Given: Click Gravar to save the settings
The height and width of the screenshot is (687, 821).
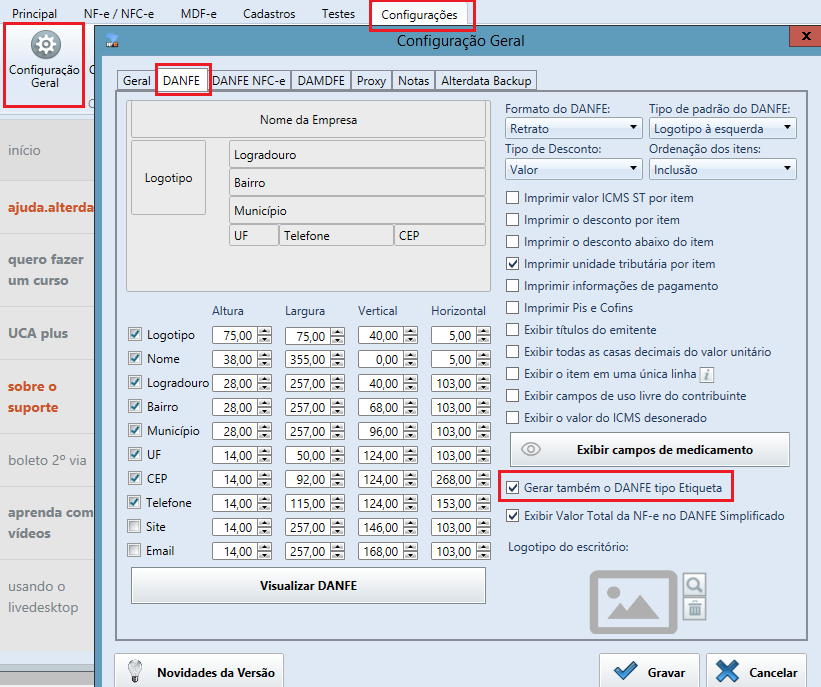Looking at the screenshot, I should (x=649, y=672).
